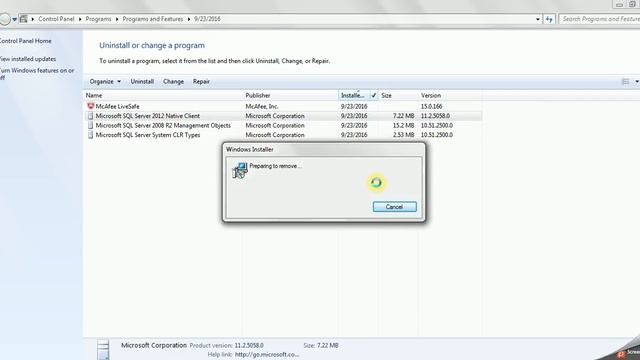
Task: Click the Back navigation button
Action: click(4, 19)
